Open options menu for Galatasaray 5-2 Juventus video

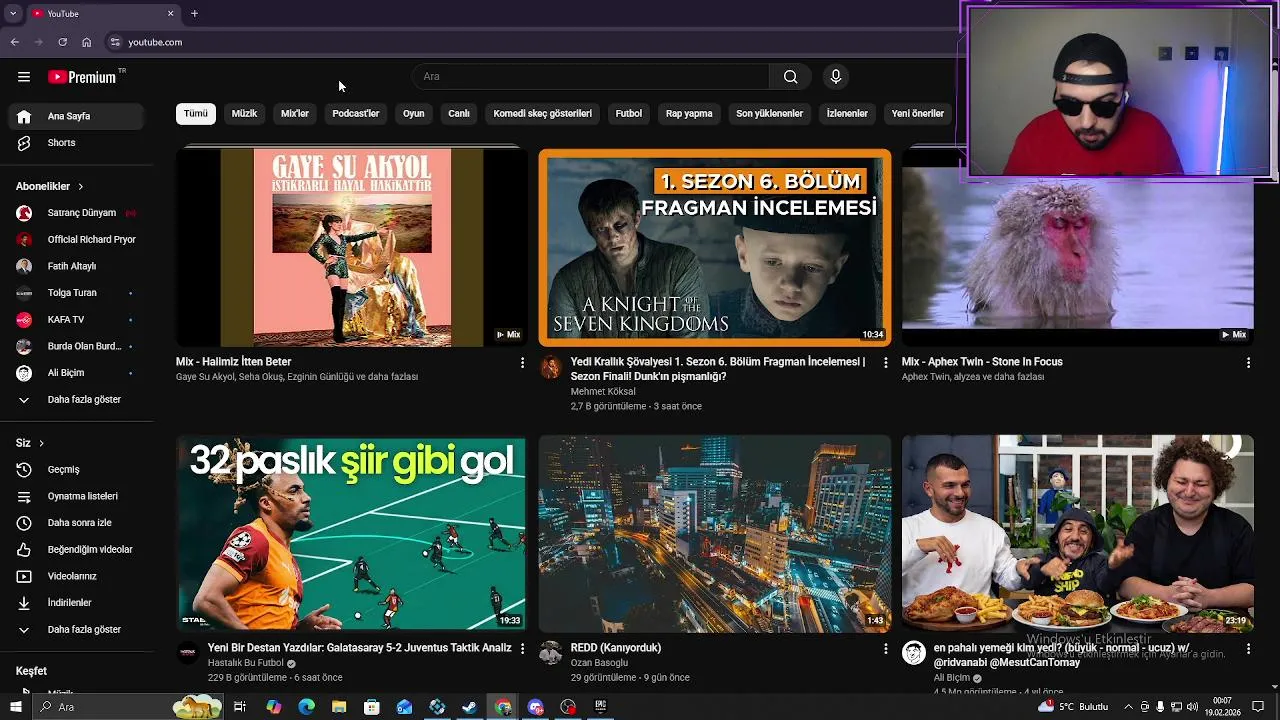coord(522,649)
